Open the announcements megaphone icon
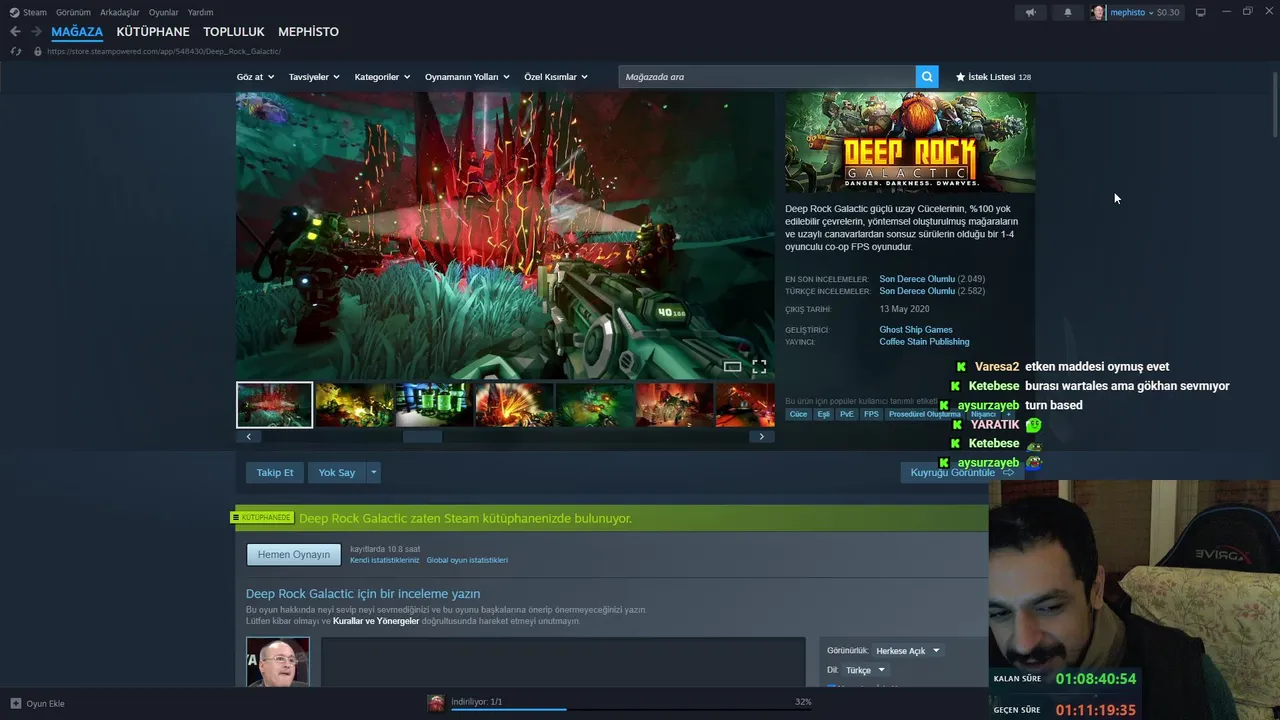Screen dimensions: 1280x720 pos(1030,12)
